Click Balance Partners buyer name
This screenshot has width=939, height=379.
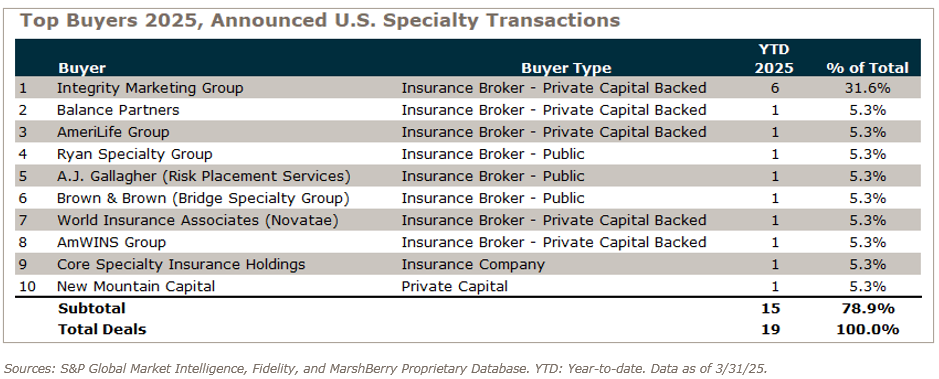(x=118, y=110)
